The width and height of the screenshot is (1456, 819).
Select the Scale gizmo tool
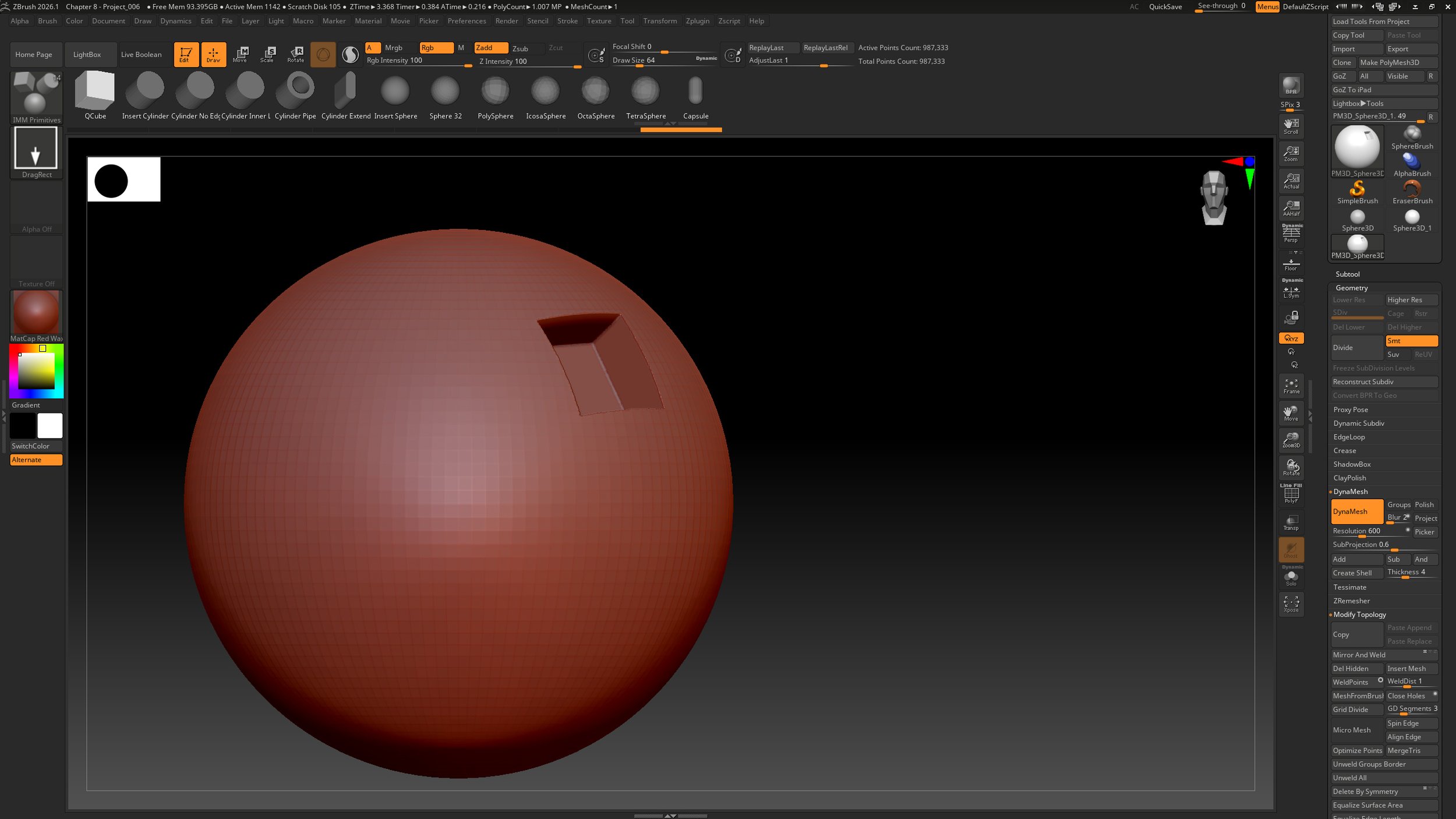click(267, 54)
